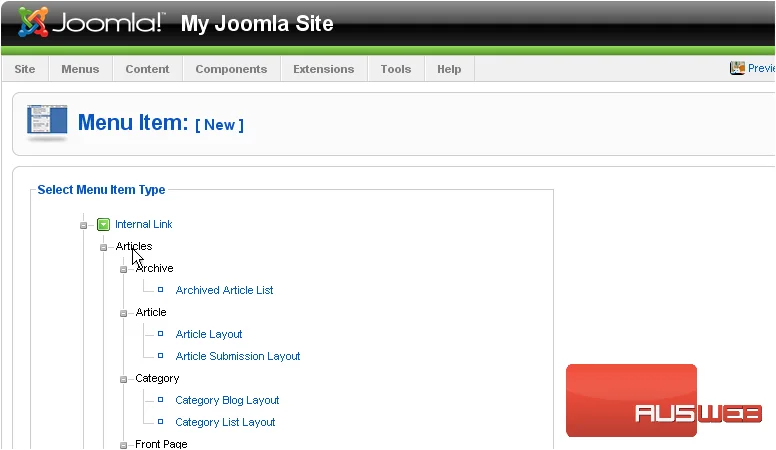Click bullet icon beside Category List Layout

(x=160, y=422)
